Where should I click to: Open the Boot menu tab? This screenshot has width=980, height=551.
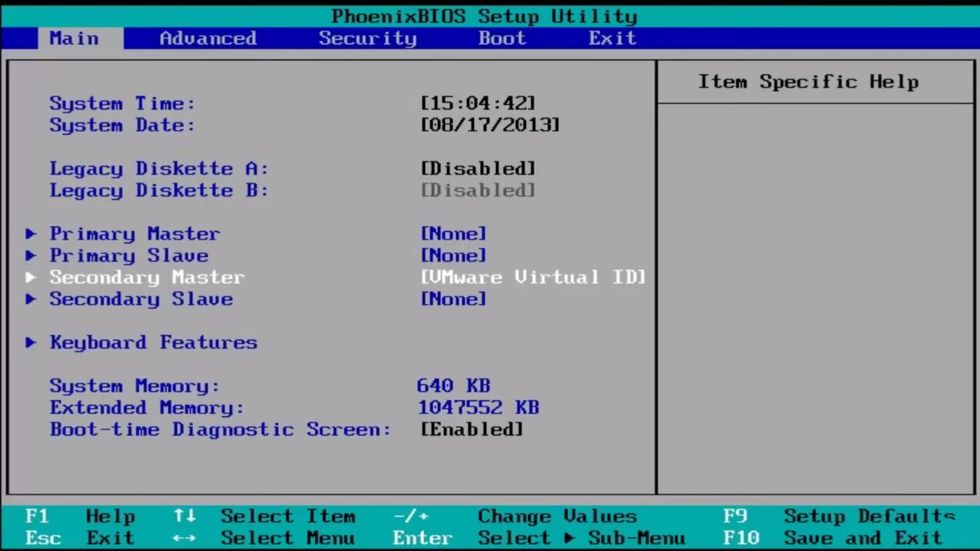coord(502,38)
